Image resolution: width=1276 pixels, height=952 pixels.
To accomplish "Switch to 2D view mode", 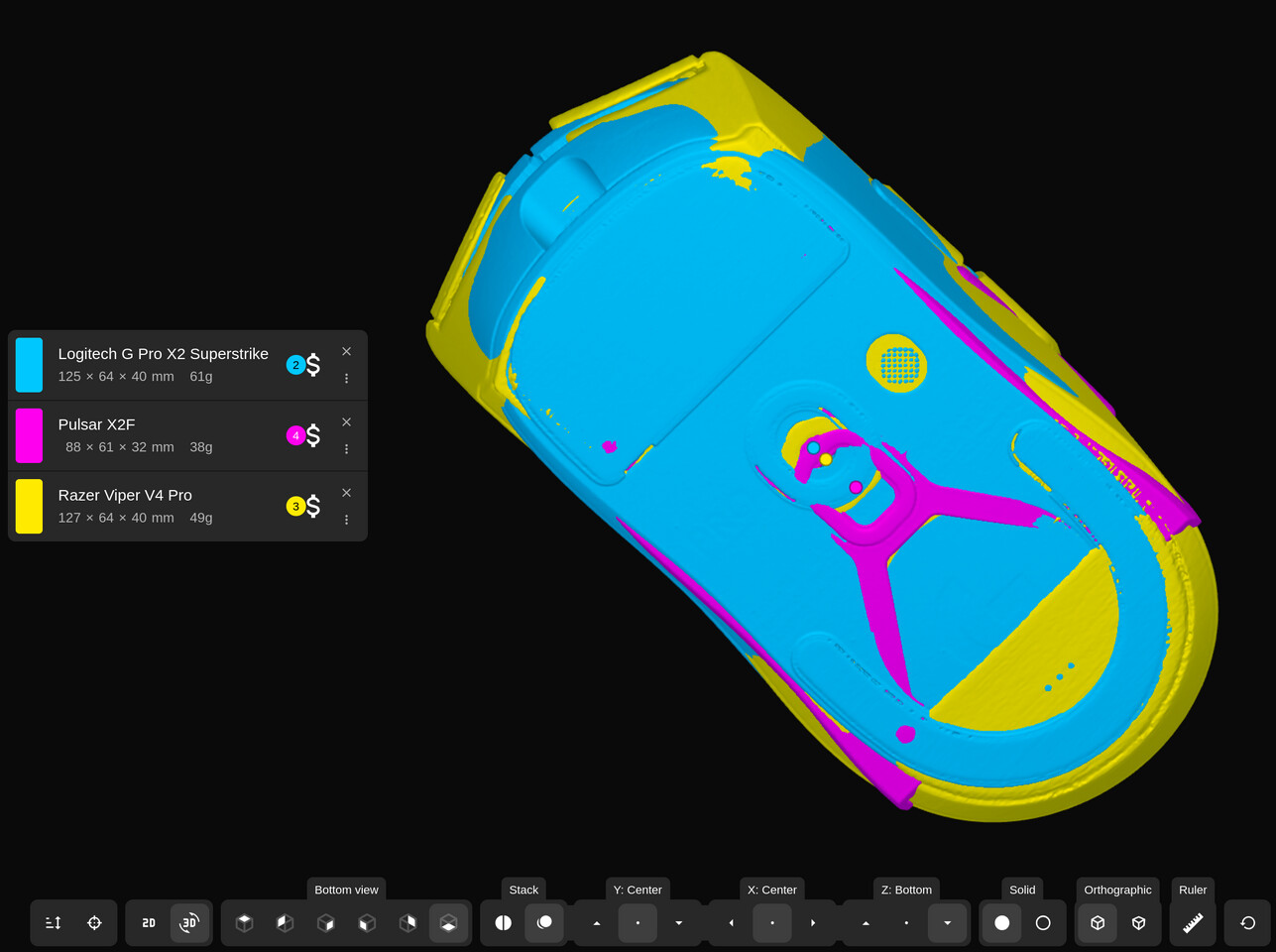I will click(x=149, y=922).
